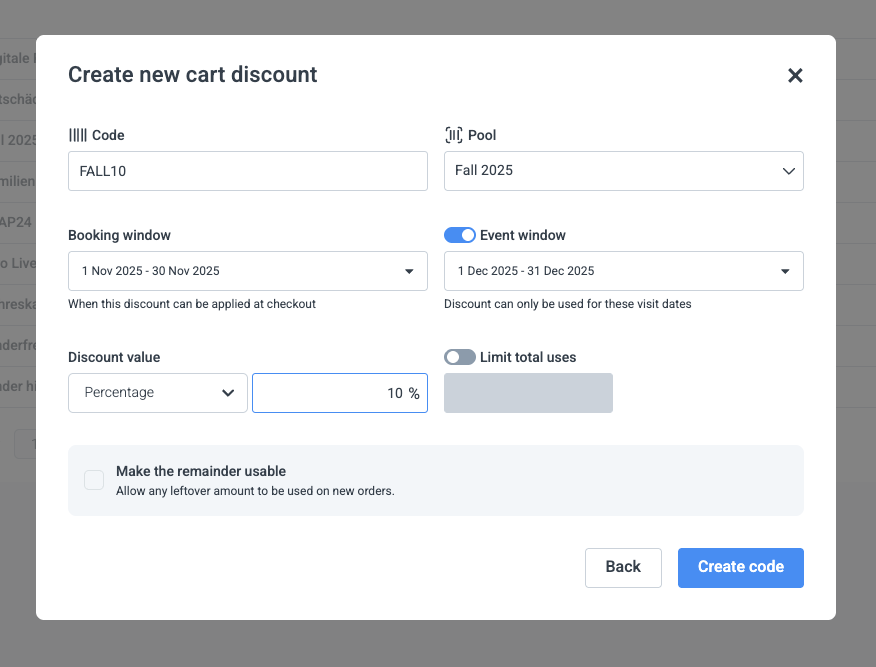Disable the Event window toggle
This screenshot has width=876, height=667.
point(460,235)
